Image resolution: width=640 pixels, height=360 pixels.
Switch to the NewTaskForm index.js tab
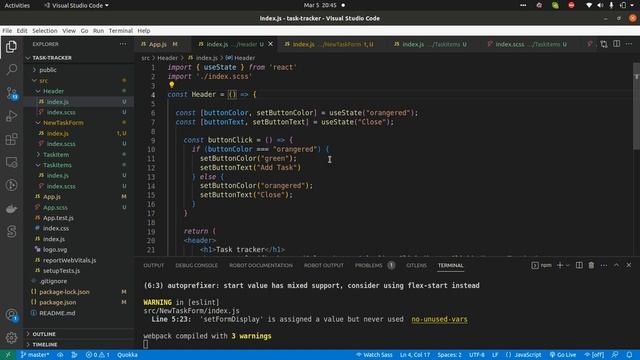click(329, 44)
